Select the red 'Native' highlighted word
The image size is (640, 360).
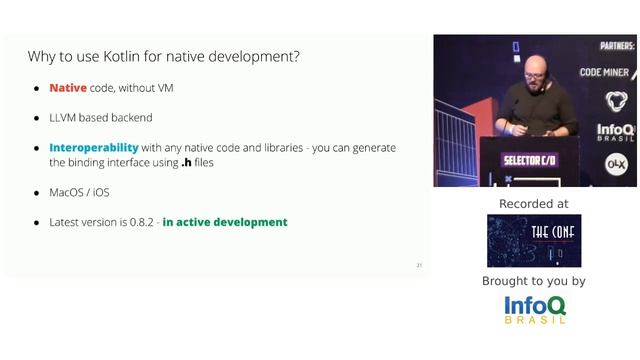point(68,88)
